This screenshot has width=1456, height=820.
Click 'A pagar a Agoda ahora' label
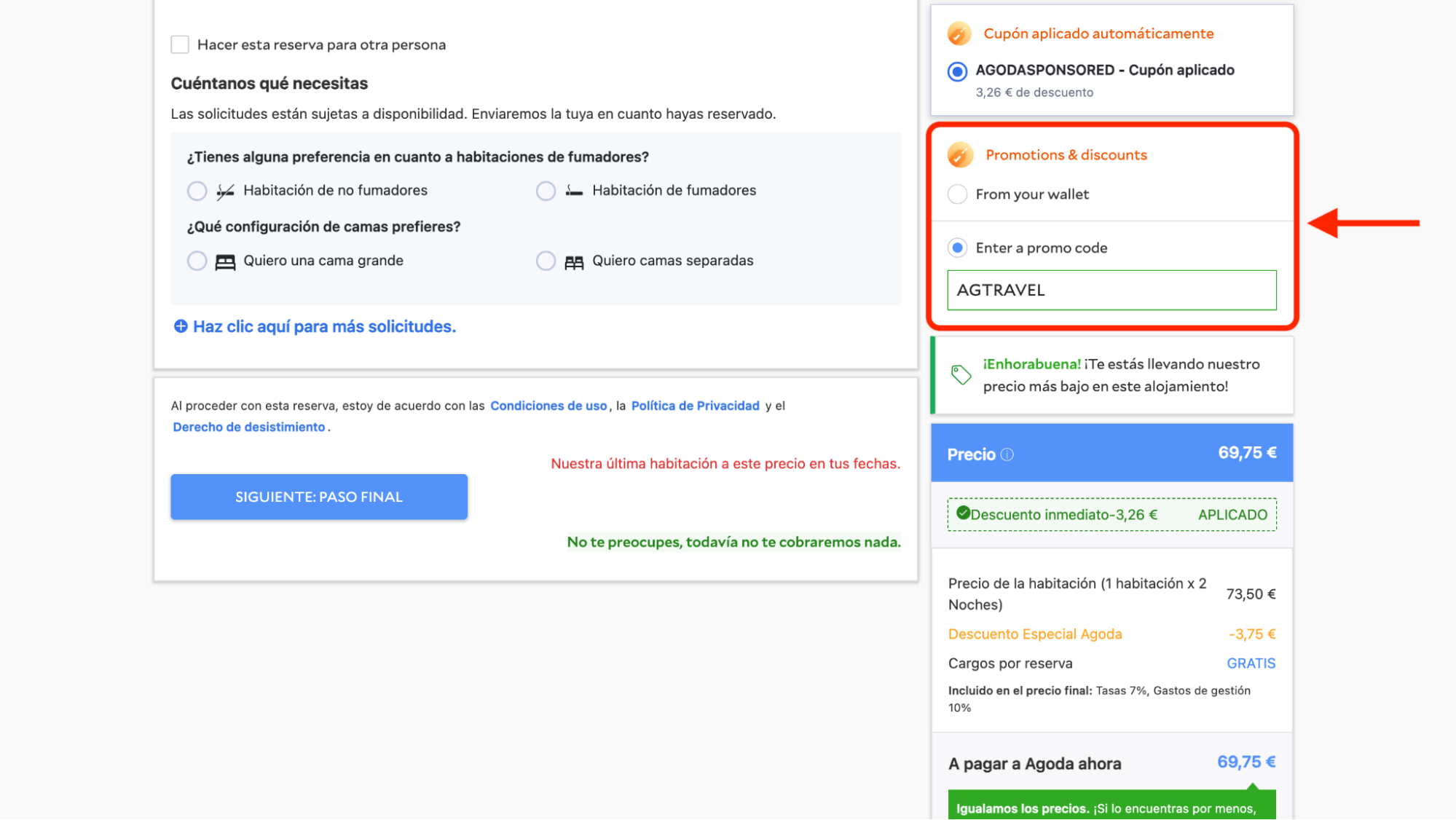pyautogui.click(x=1035, y=764)
